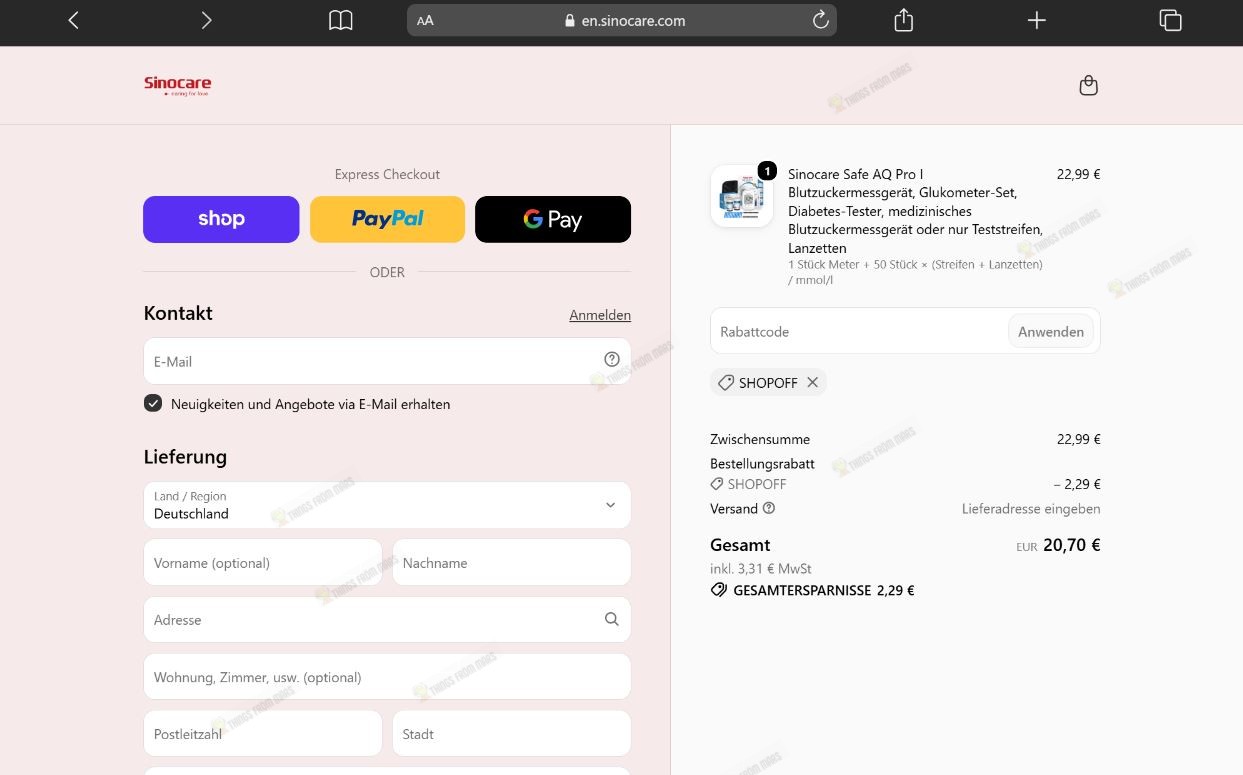Click the Lieferadresse eingeben text
Viewport: 1243px width, 775px height.
1031,508
